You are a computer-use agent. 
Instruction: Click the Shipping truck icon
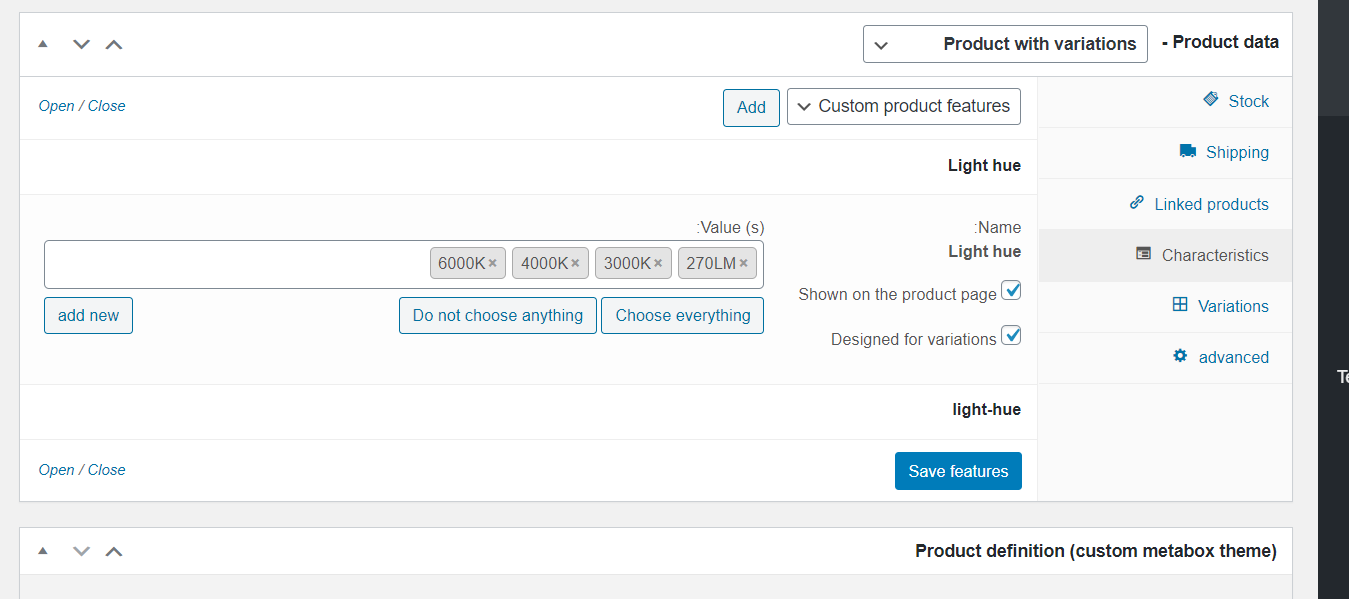coord(1188,151)
